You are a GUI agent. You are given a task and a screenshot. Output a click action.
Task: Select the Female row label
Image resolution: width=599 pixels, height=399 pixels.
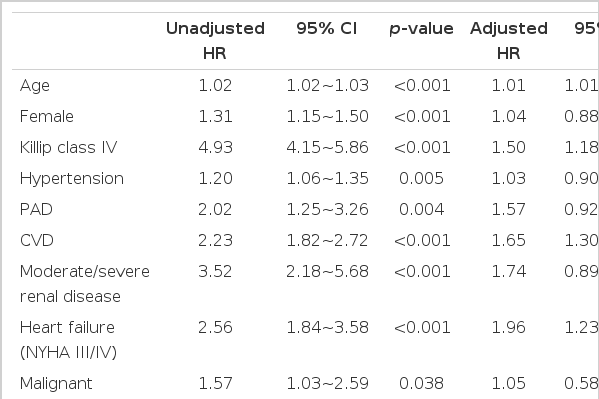47,117
